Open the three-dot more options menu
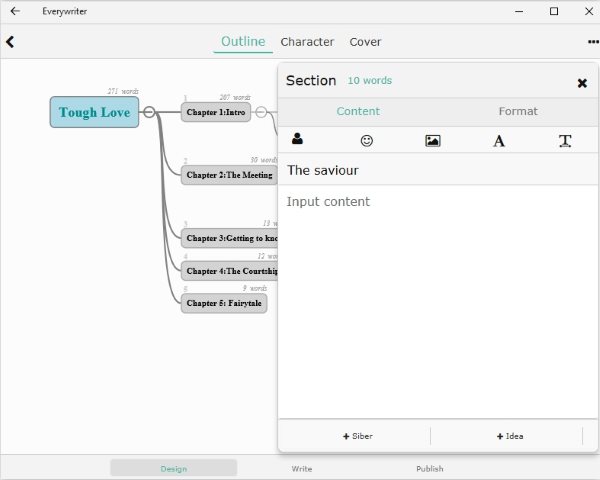600x480 pixels. point(592,42)
